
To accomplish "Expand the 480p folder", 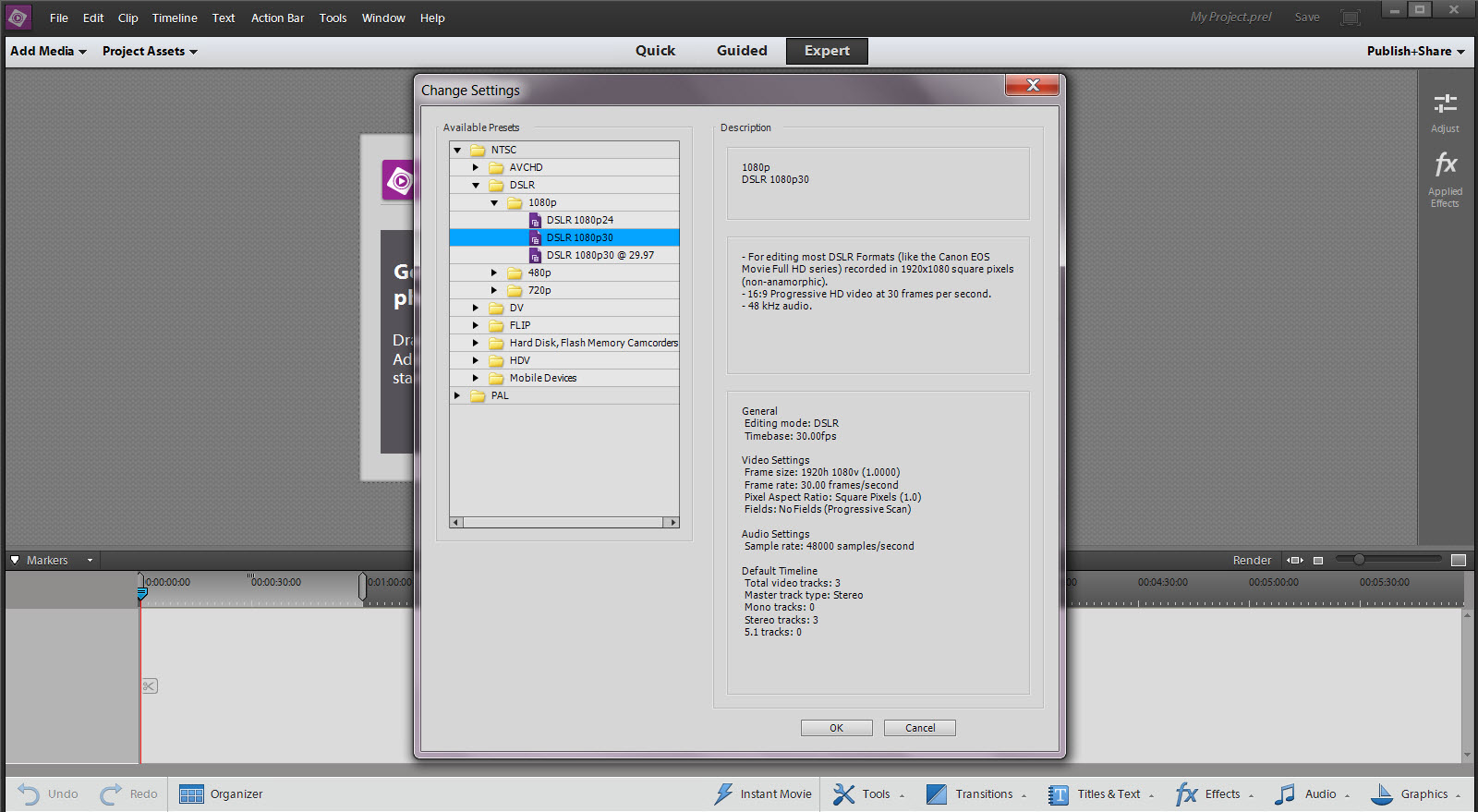I will coord(494,273).
